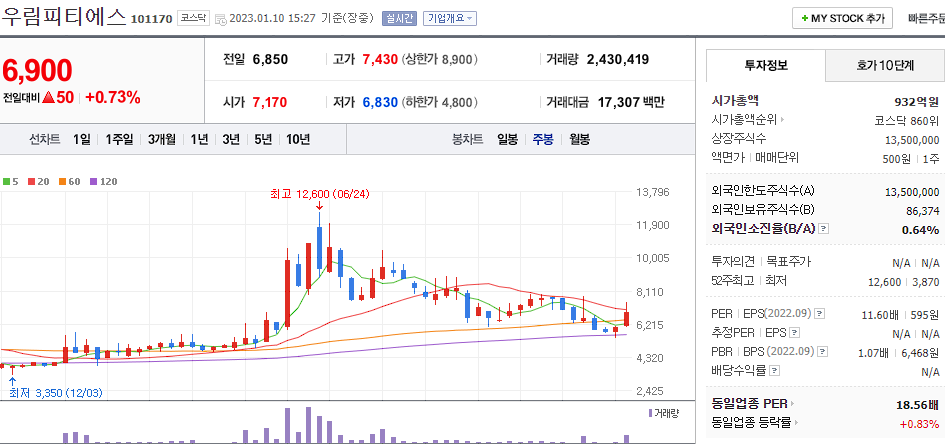Image resolution: width=945 pixels, height=444 pixels.
Task: Click the blue arrow at 최저 3,350 marker
Action: point(11,381)
